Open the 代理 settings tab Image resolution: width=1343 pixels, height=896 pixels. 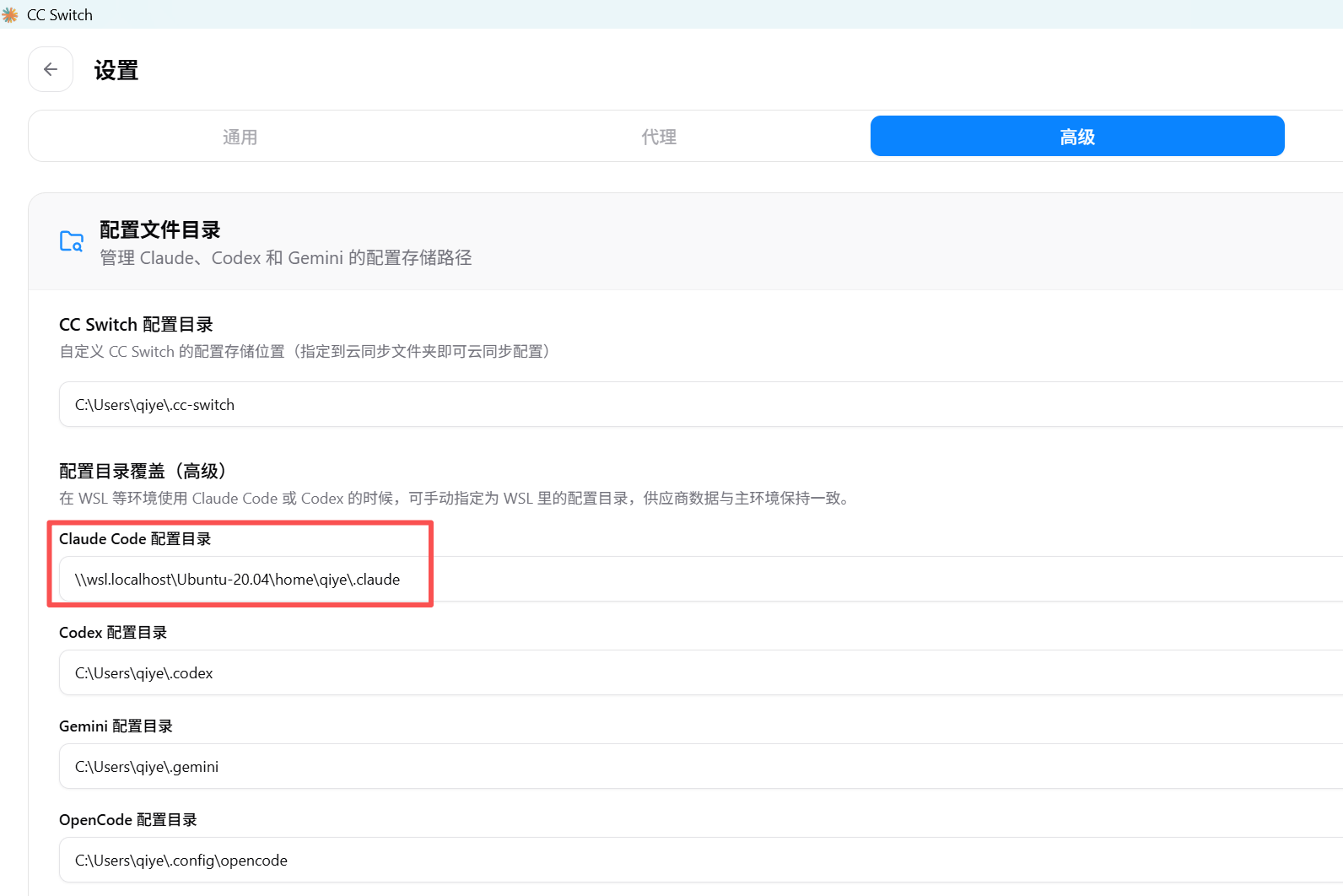tap(658, 137)
